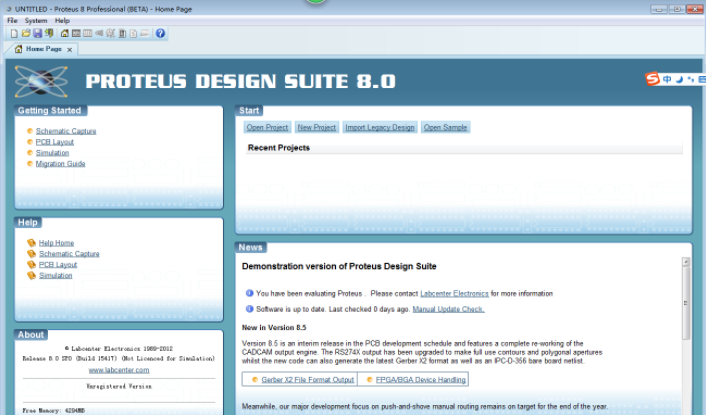
Task: Click the Close Project door icon
Action: (49, 33)
